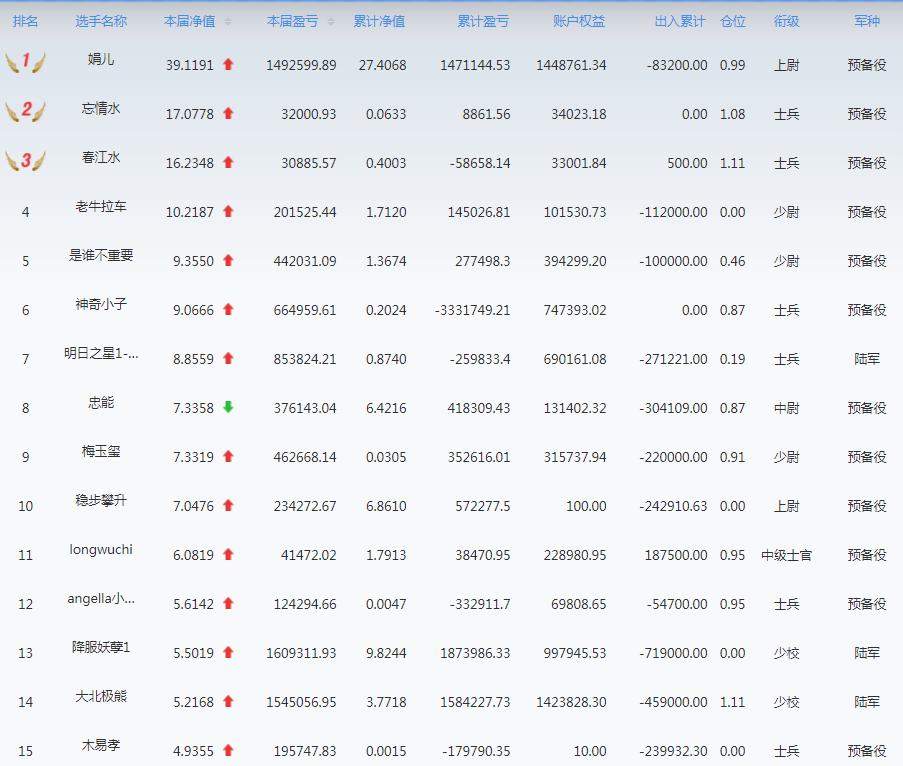
Task: Click red up arrow beside 9.3550
Action: (228, 260)
